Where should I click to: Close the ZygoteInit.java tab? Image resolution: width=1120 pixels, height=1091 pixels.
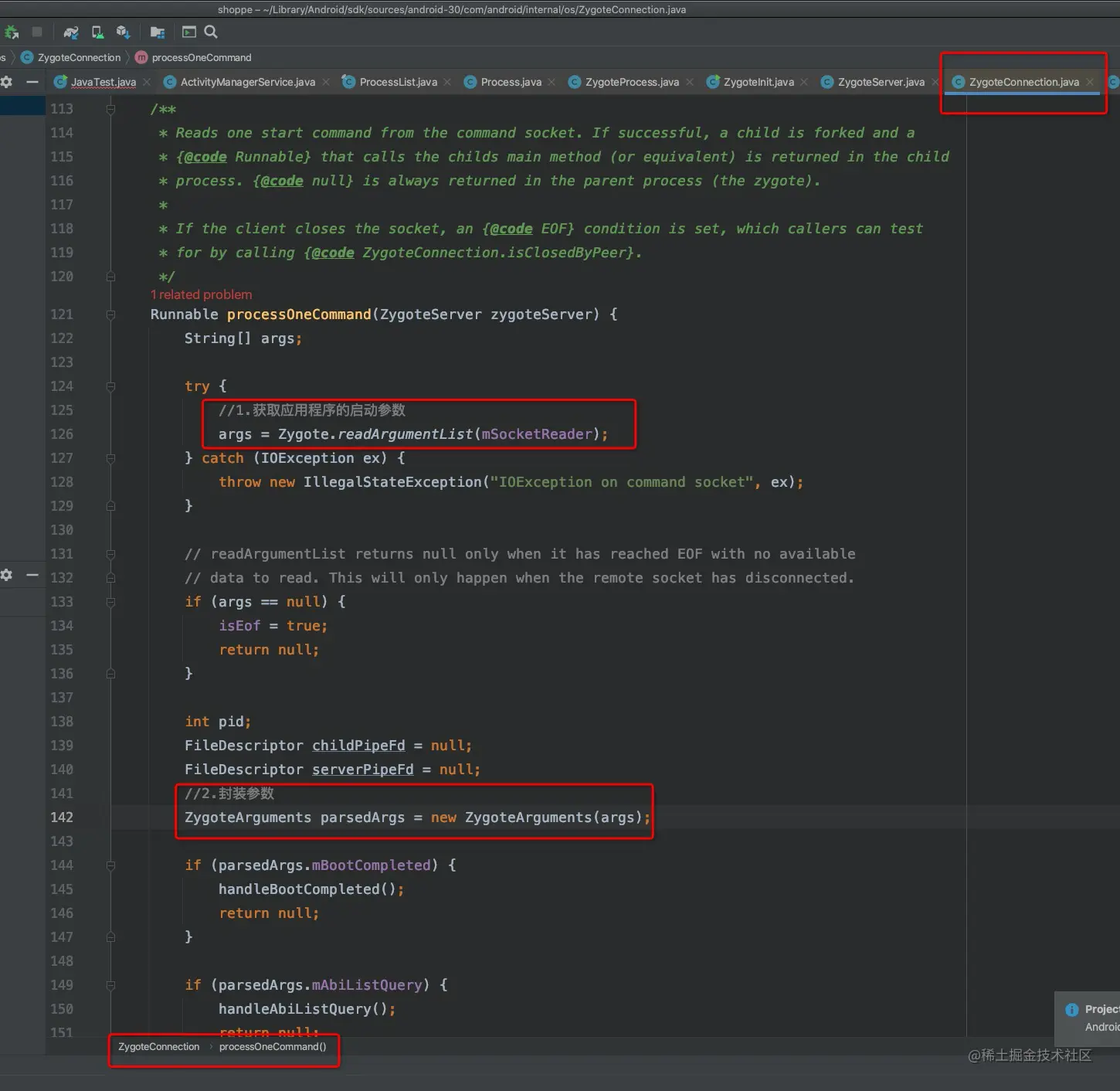(804, 82)
